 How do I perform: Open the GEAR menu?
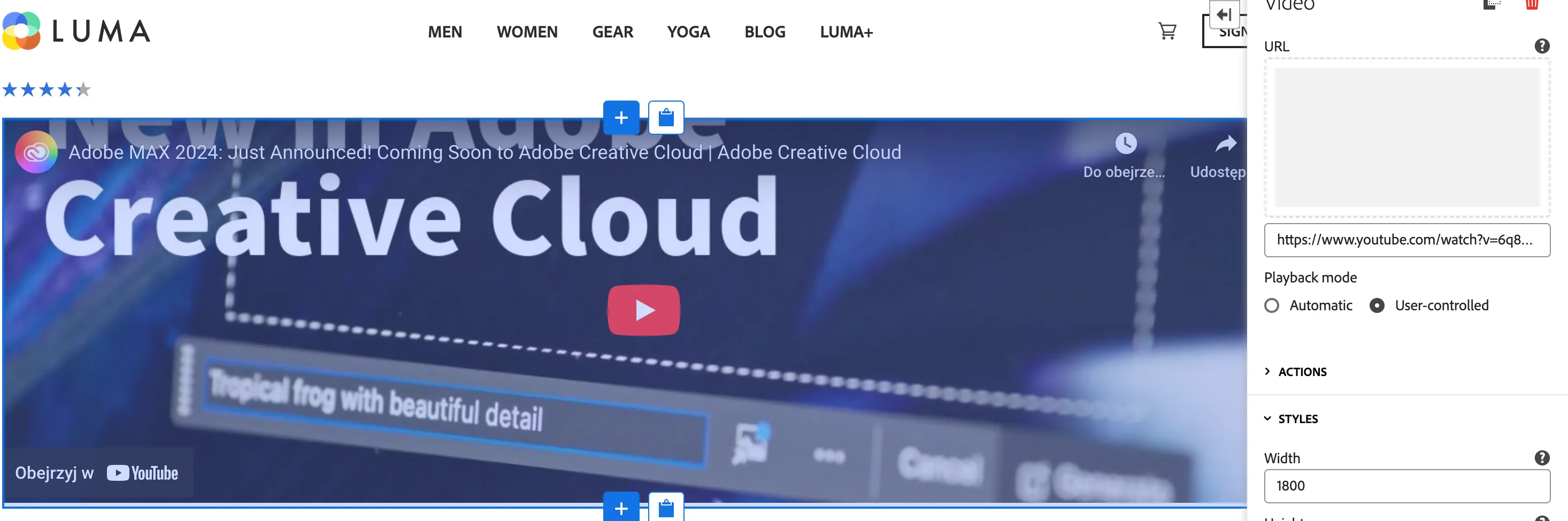pos(612,32)
